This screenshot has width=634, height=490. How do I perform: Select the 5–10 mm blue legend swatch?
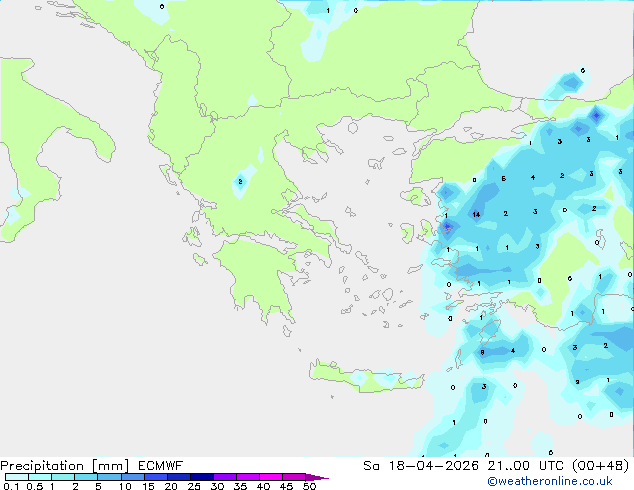109,477
